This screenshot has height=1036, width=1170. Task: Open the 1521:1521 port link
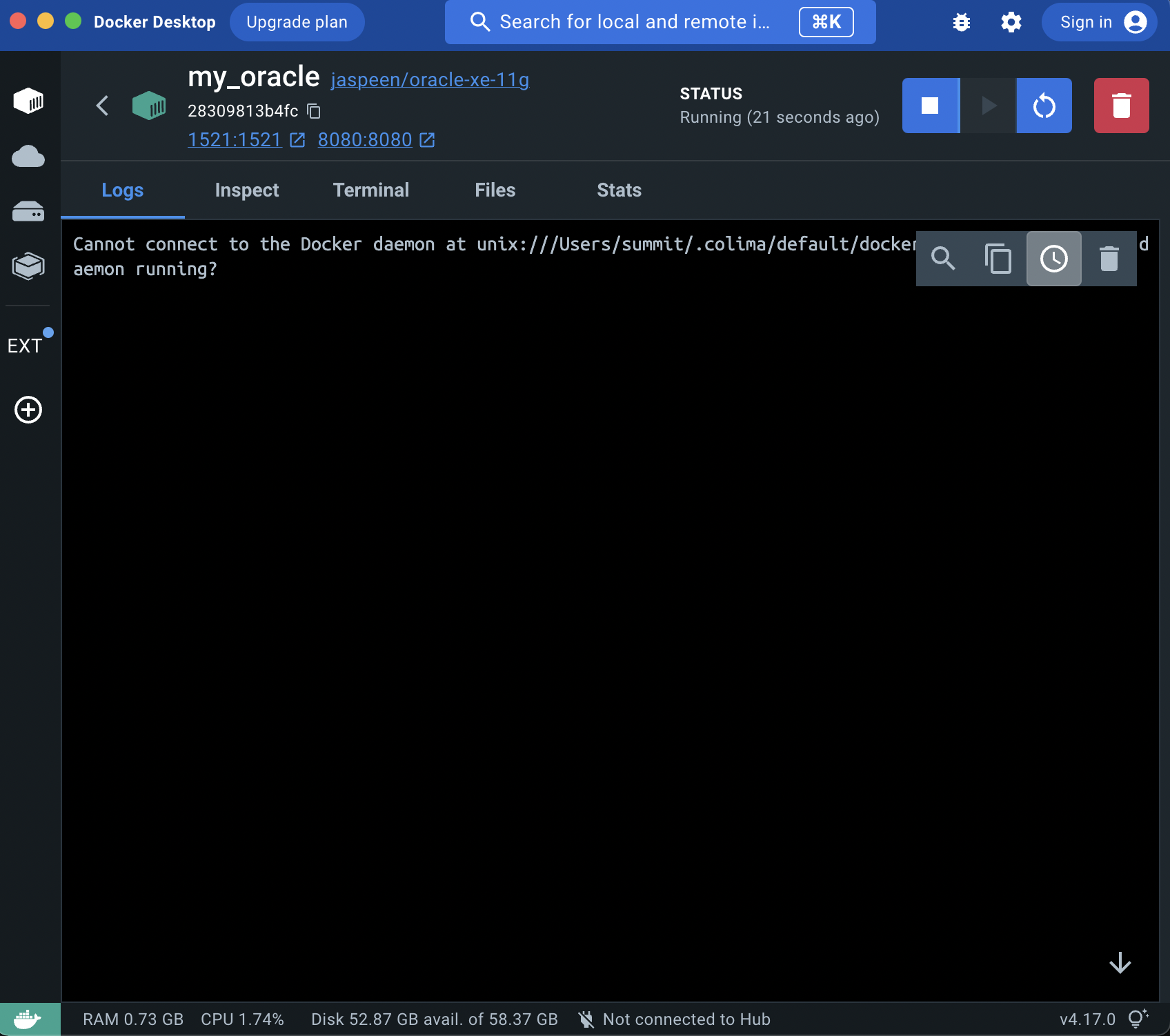(x=235, y=140)
